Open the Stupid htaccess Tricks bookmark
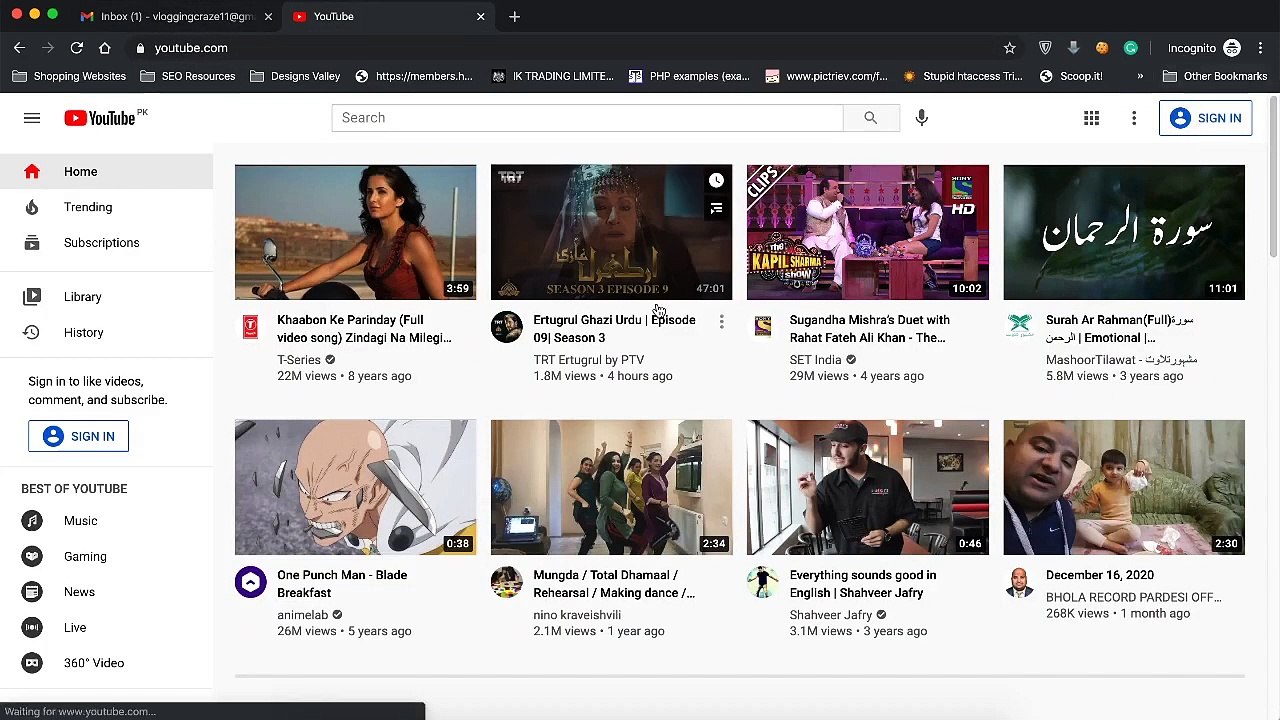This screenshot has height=720, width=1280. coord(962,76)
